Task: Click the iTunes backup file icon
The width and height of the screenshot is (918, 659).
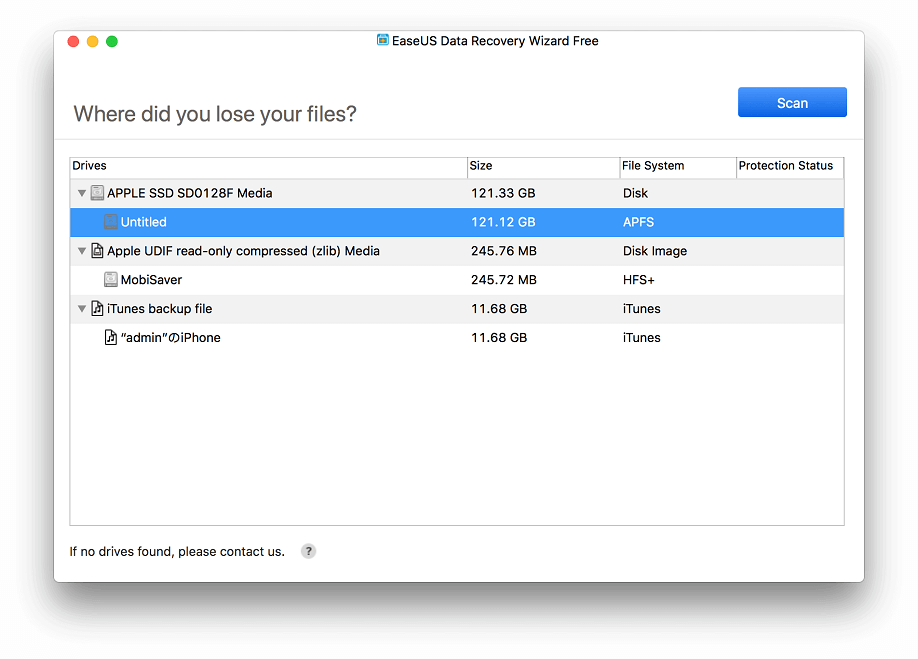Action: 97,308
